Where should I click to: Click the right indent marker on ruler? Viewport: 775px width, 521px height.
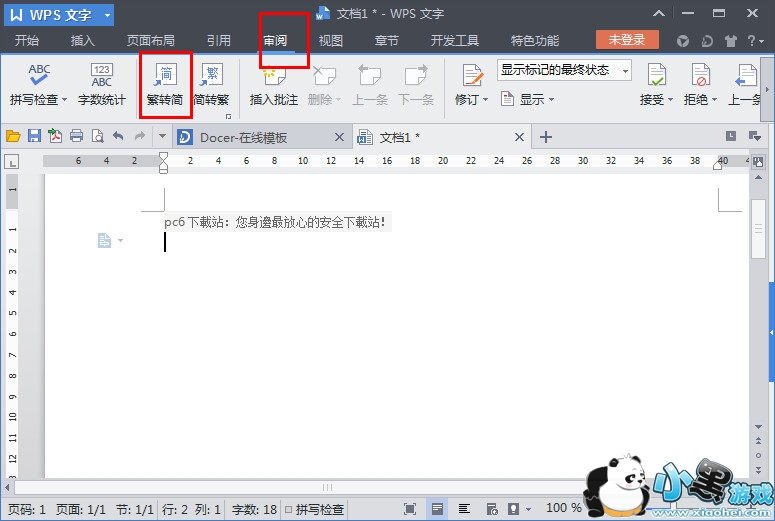tap(718, 166)
